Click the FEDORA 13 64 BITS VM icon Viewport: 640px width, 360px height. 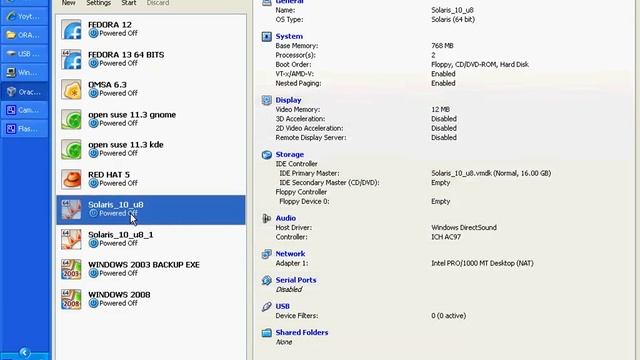pos(71,60)
